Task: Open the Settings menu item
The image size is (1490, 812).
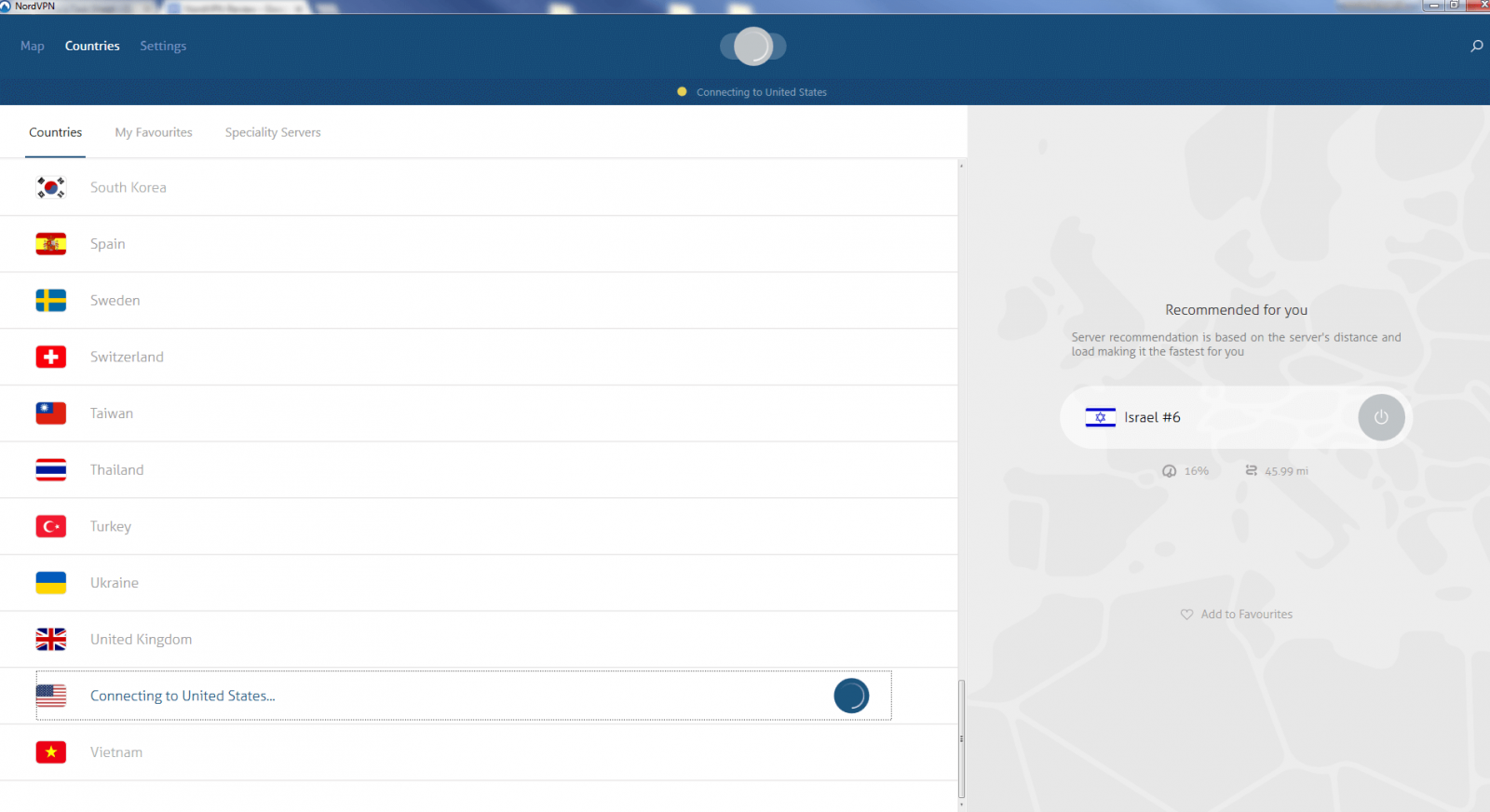Action: pos(163,46)
